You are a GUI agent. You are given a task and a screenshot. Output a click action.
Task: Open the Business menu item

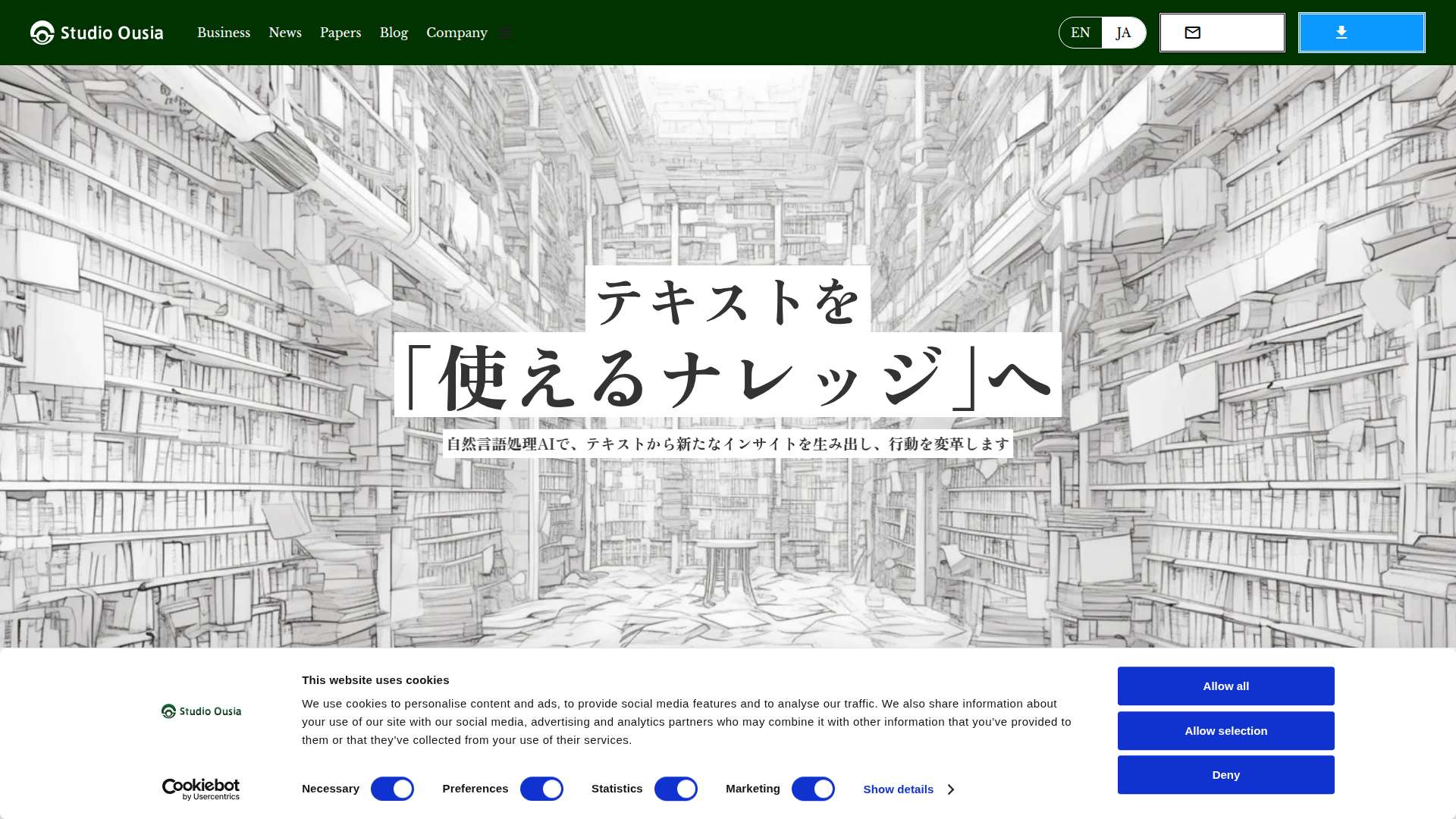(224, 33)
